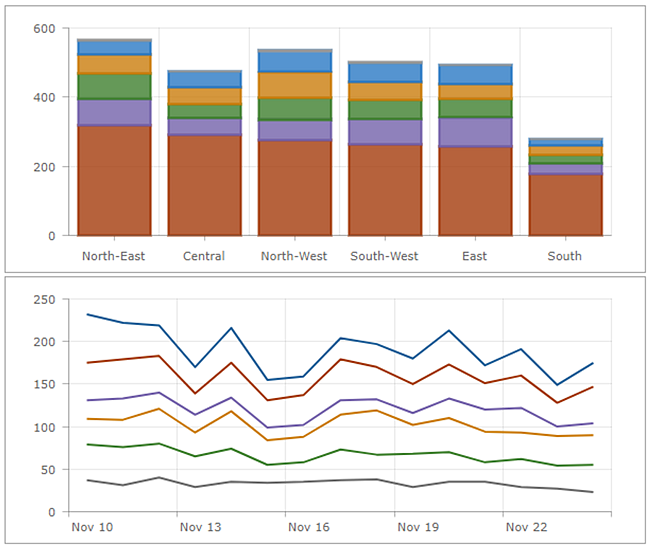This screenshot has height=548, width=650.
Task: Click the South-West category axis label
Action: [384, 256]
